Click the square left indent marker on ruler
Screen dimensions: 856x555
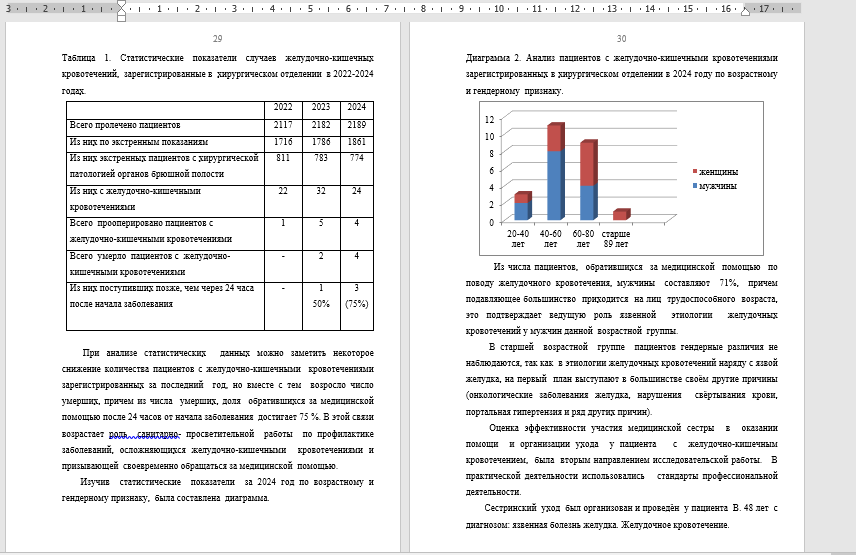tap(121, 18)
